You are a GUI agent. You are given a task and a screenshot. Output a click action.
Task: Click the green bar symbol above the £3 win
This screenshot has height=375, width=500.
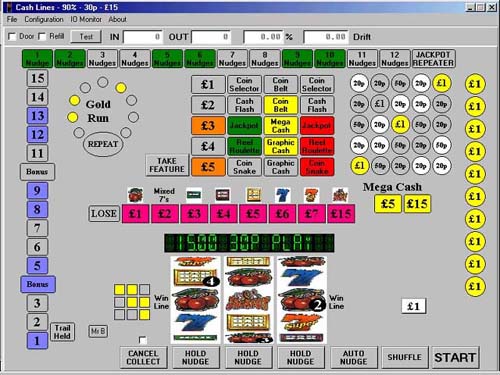[194, 195]
